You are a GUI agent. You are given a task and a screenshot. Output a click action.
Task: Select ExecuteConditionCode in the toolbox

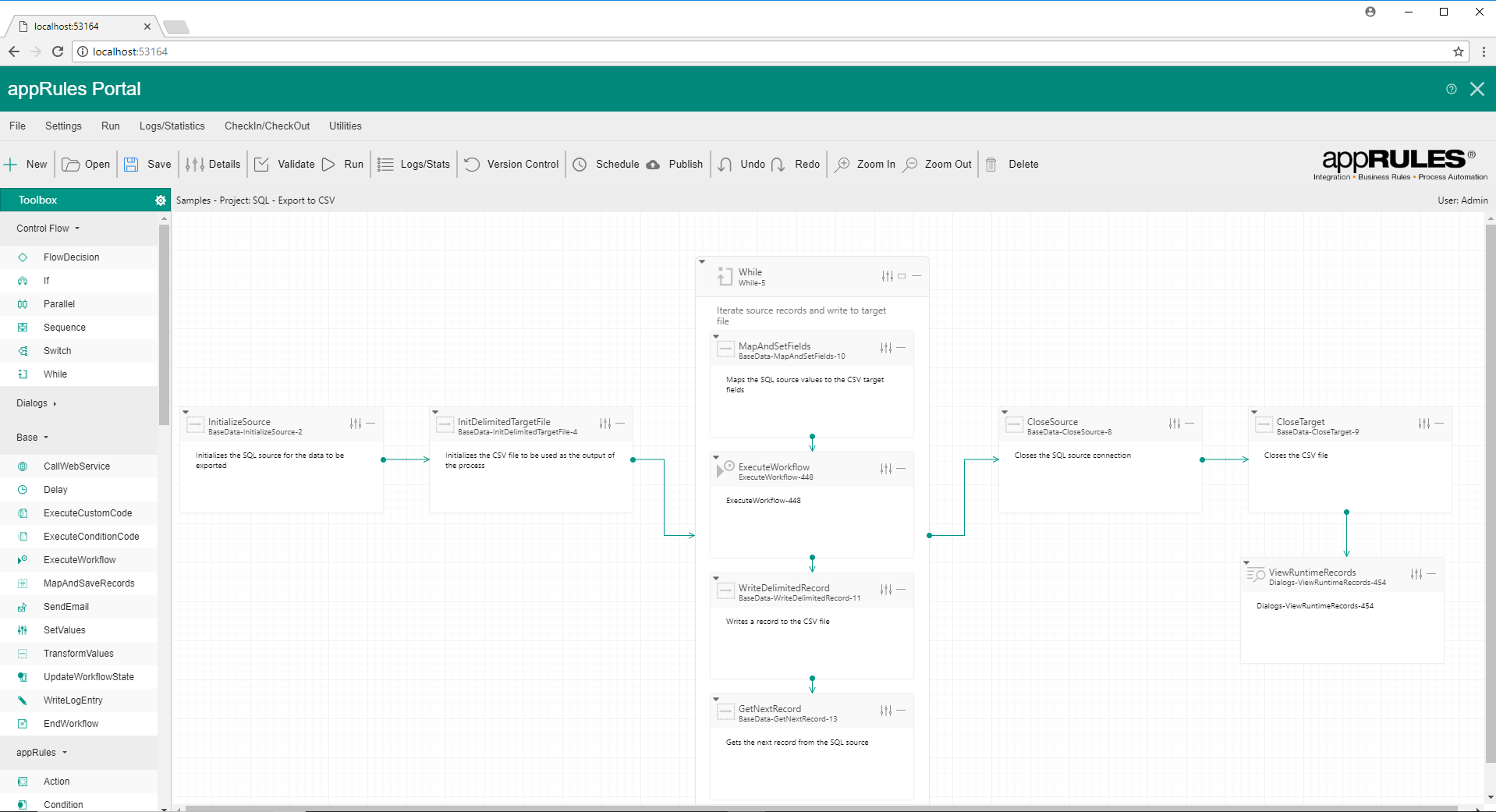coord(79,537)
